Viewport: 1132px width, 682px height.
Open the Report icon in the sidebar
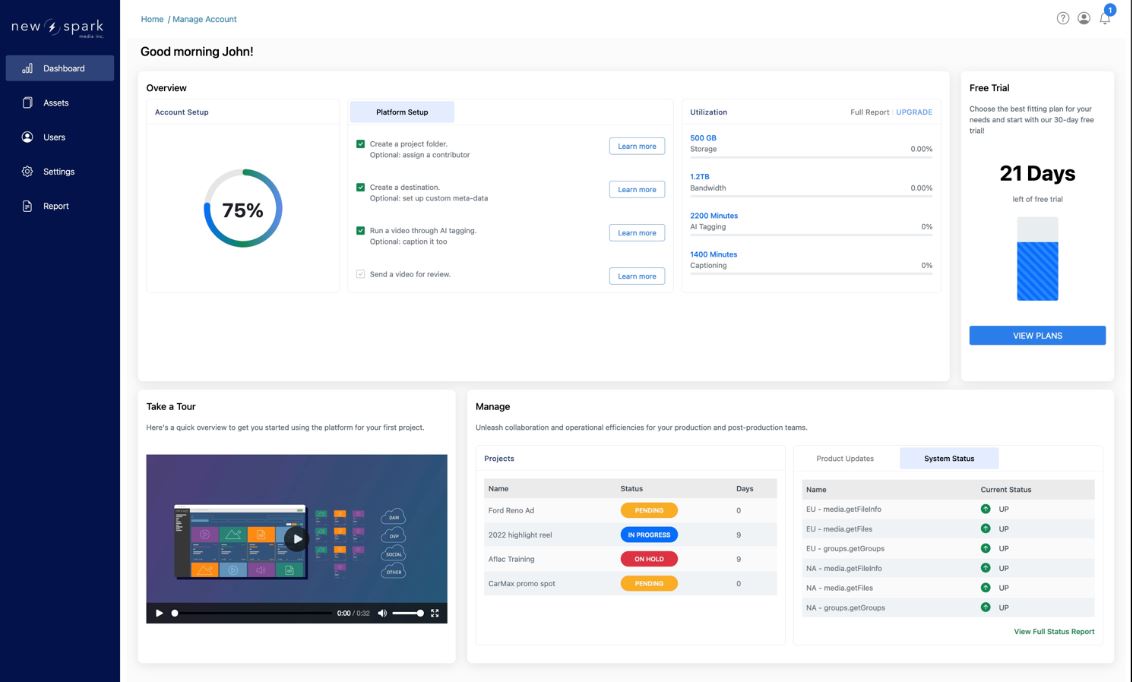28,205
